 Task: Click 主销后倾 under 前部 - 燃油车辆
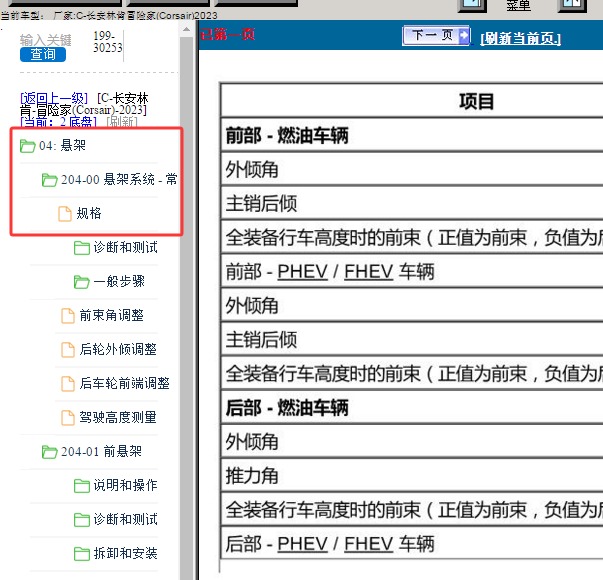coord(412,203)
